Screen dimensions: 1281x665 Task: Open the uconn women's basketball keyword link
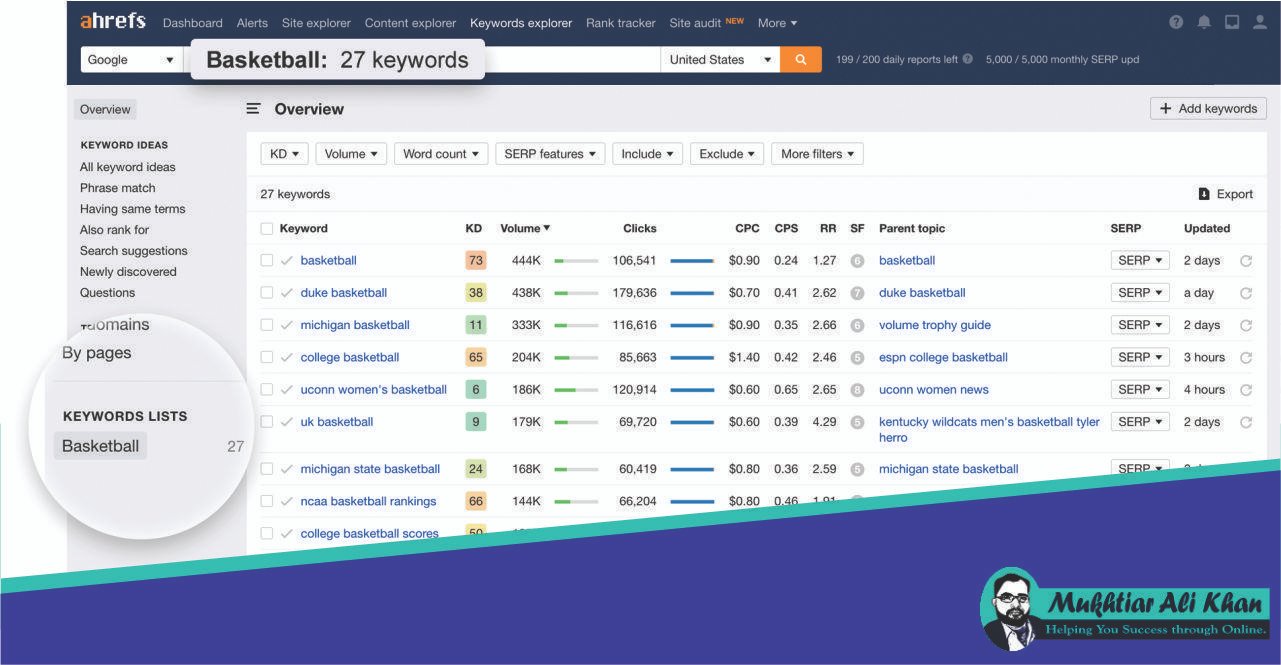pos(373,389)
